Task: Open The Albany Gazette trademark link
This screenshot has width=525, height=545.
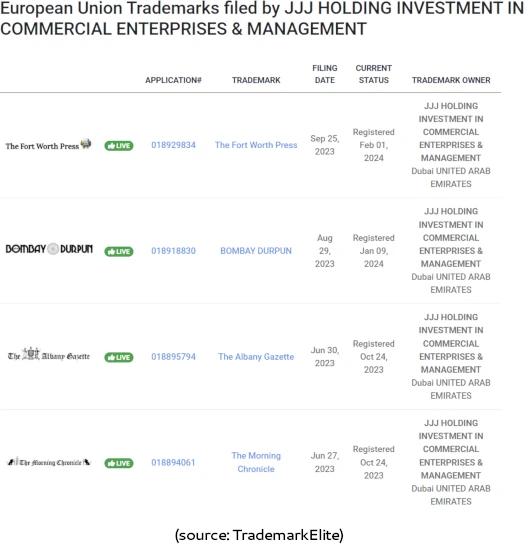Action: (256, 357)
